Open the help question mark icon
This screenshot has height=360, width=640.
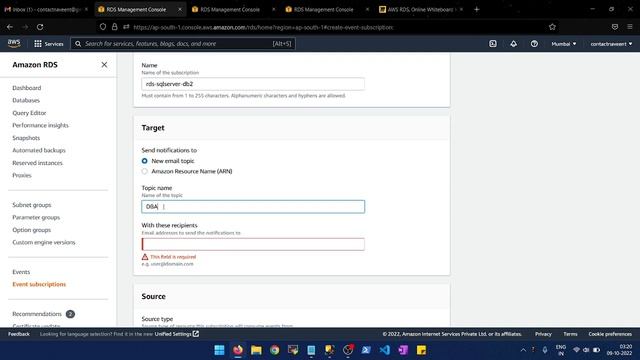(534, 44)
